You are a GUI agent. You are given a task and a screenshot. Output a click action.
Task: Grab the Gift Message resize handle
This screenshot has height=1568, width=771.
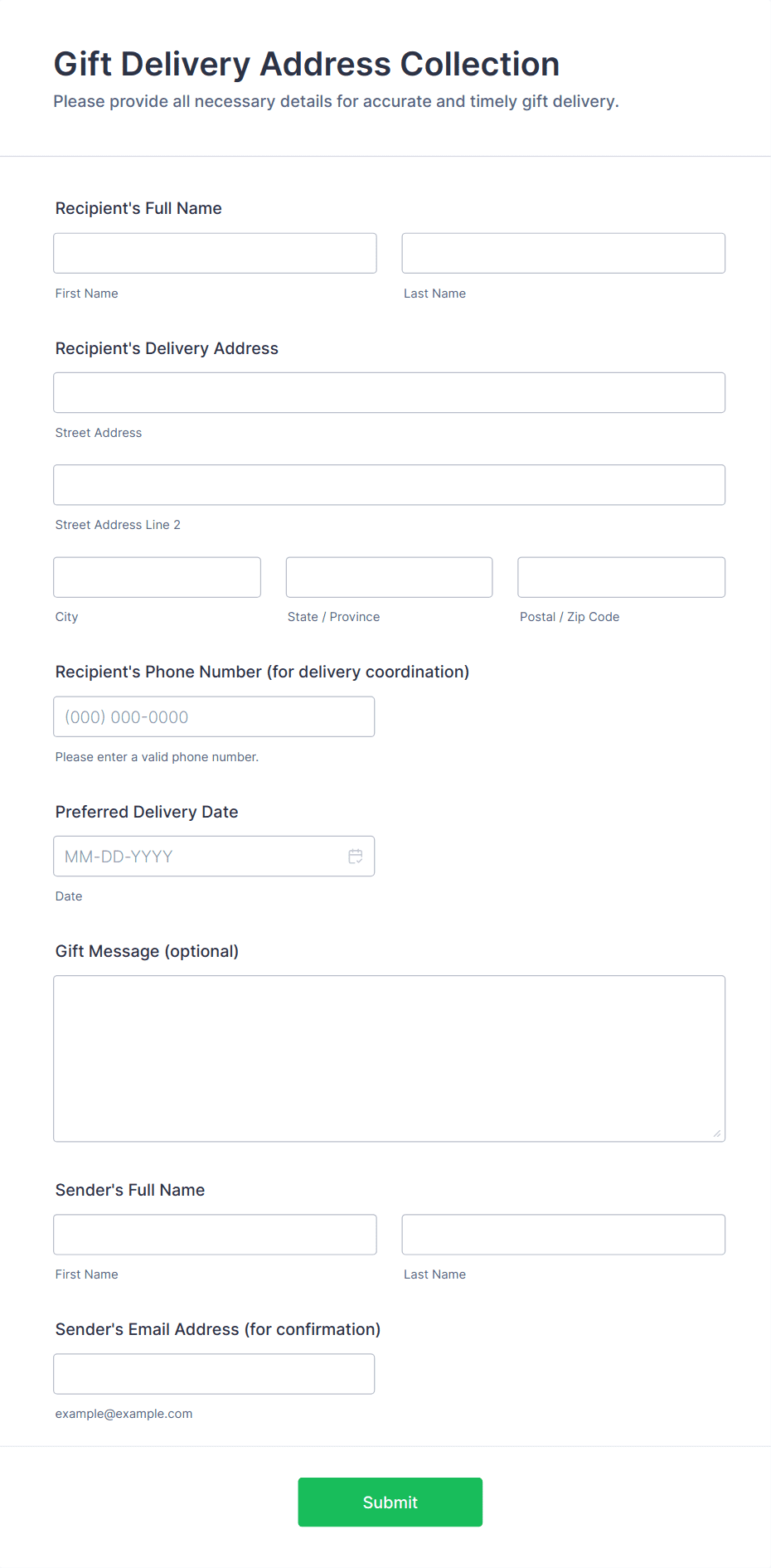pos(717,1134)
